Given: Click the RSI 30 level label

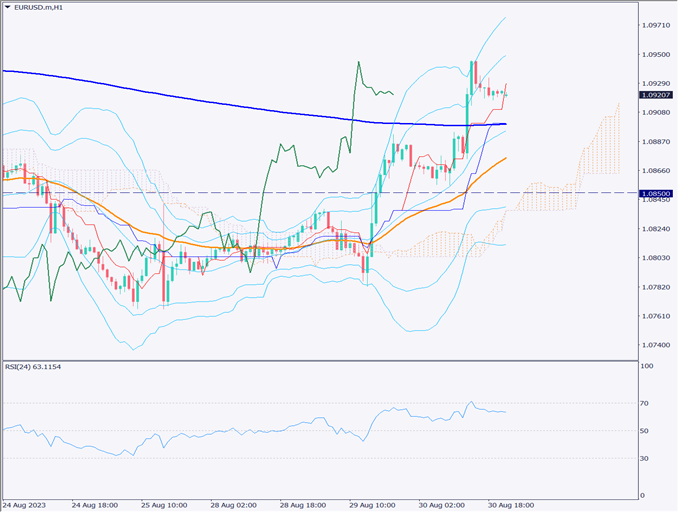Looking at the screenshot, I should tap(648, 459).
